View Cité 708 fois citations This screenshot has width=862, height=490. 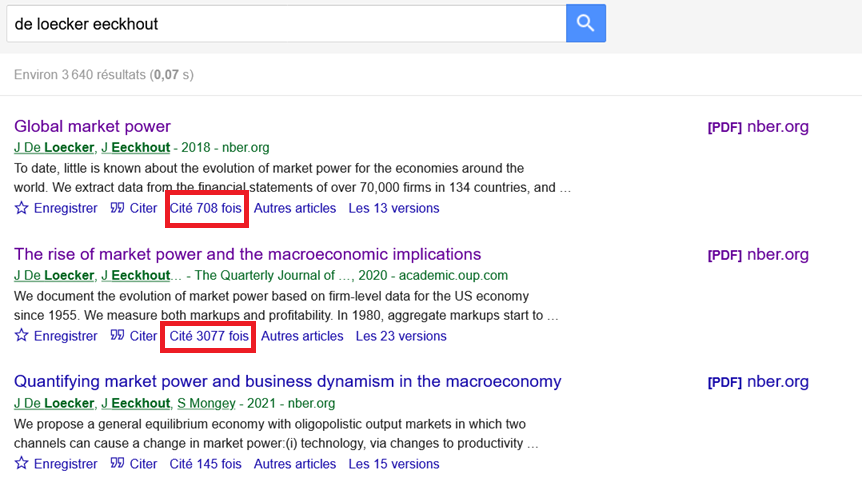pyautogui.click(x=206, y=208)
